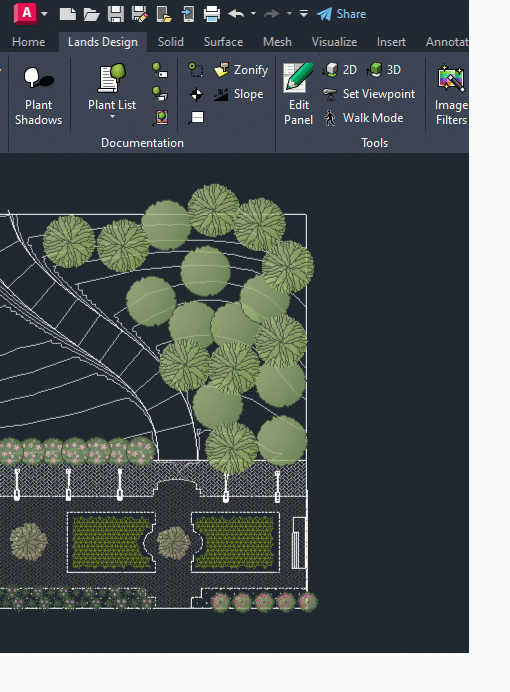Open the Solid ribbon tab
This screenshot has height=692, width=510.
[x=171, y=42]
